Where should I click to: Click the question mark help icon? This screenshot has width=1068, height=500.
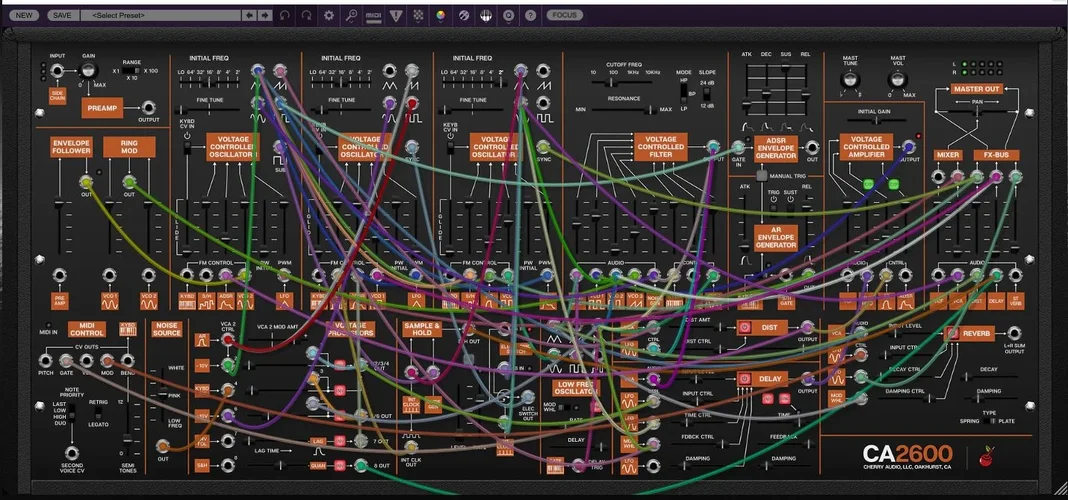531,15
